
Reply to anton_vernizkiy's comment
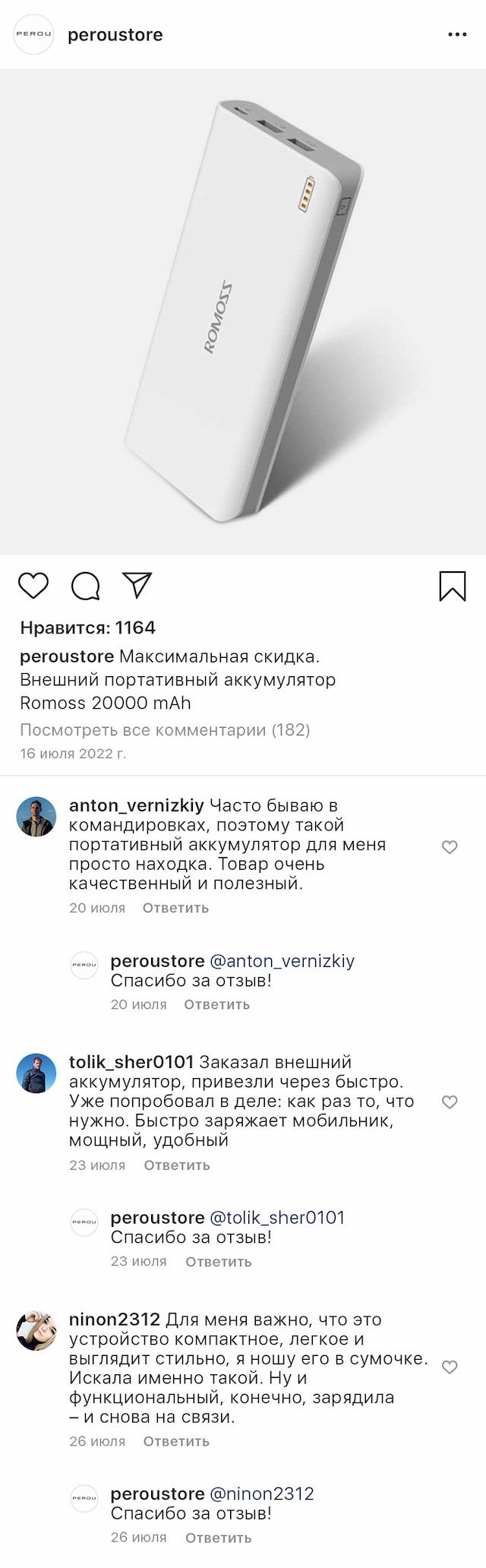[175, 908]
